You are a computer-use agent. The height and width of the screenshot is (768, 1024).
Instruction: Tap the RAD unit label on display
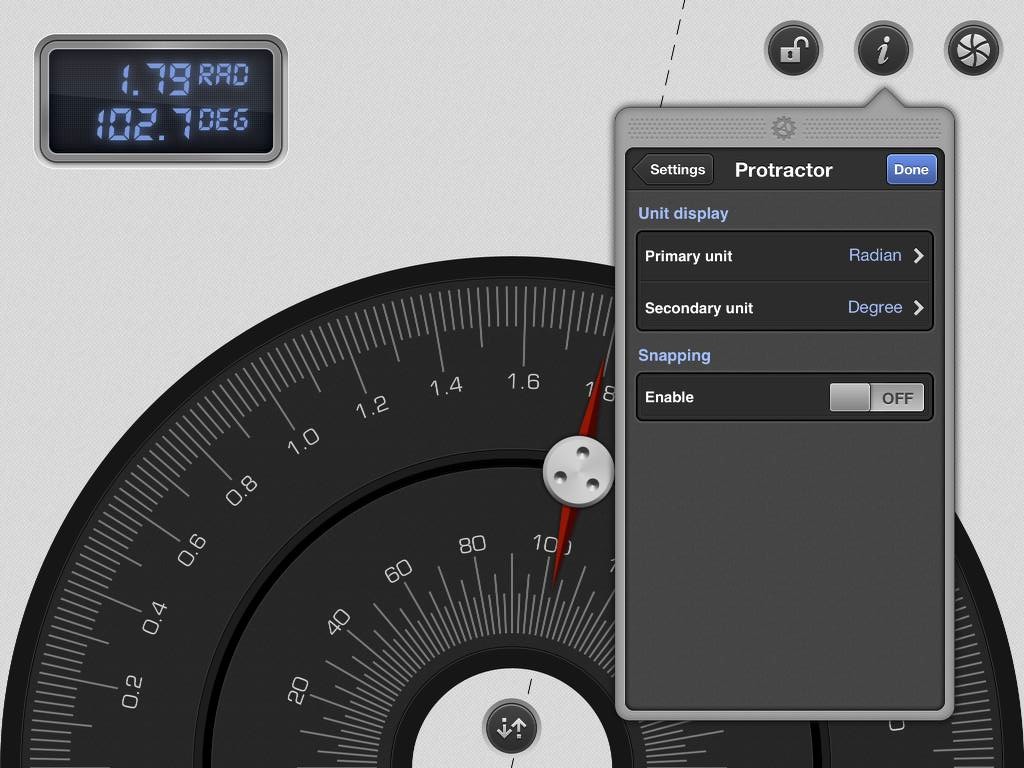tap(223, 75)
